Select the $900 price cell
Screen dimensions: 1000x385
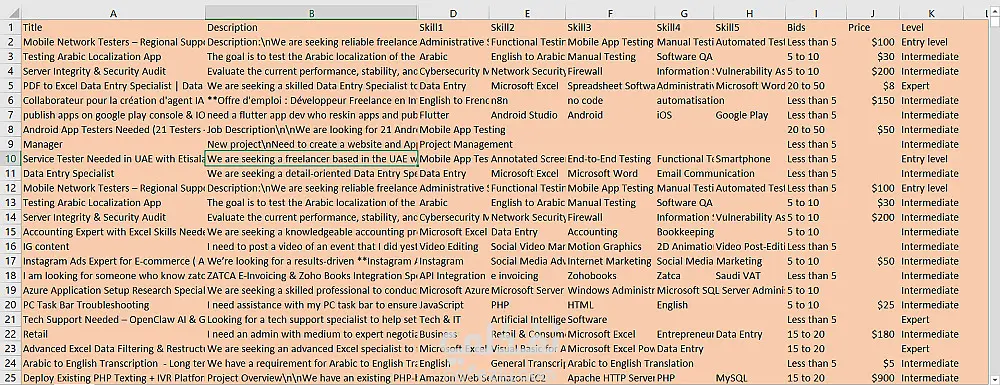[x=873, y=378]
